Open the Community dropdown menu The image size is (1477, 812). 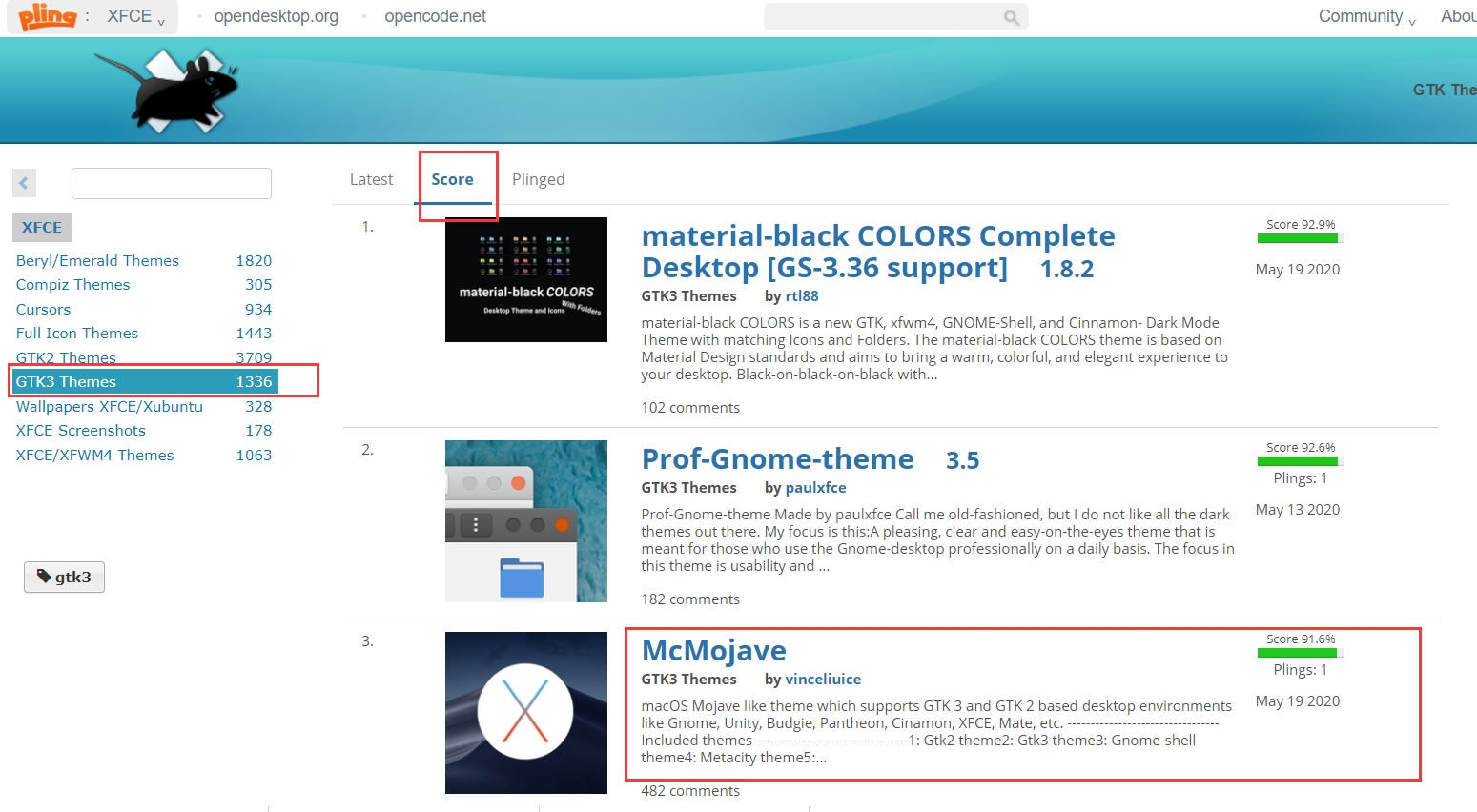click(1365, 16)
